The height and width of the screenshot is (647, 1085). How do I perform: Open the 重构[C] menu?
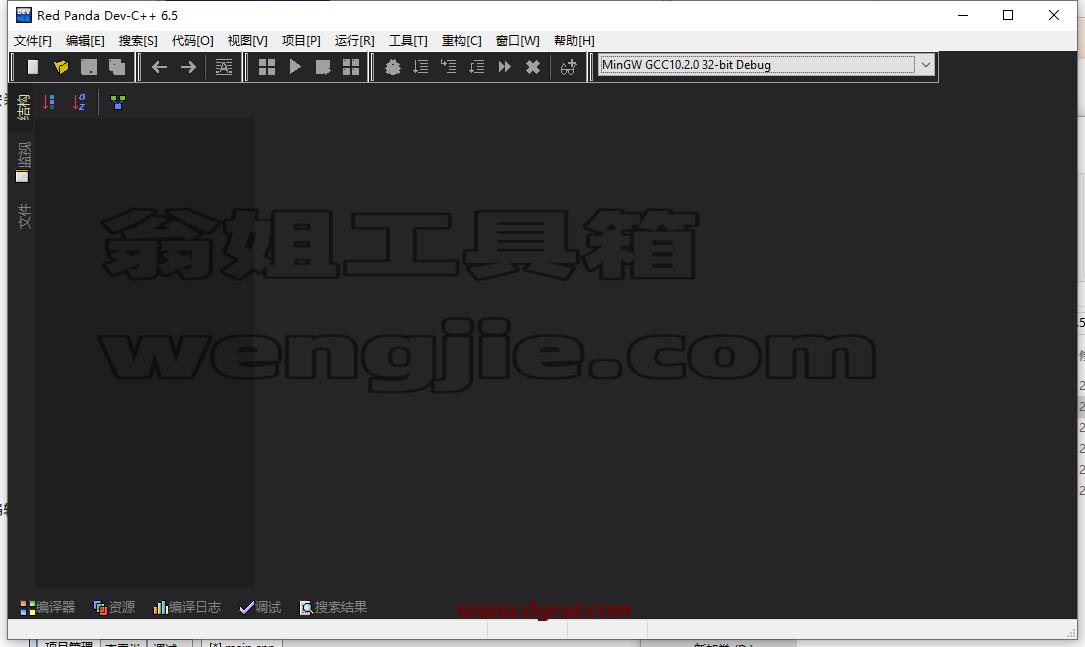(x=462, y=41)
